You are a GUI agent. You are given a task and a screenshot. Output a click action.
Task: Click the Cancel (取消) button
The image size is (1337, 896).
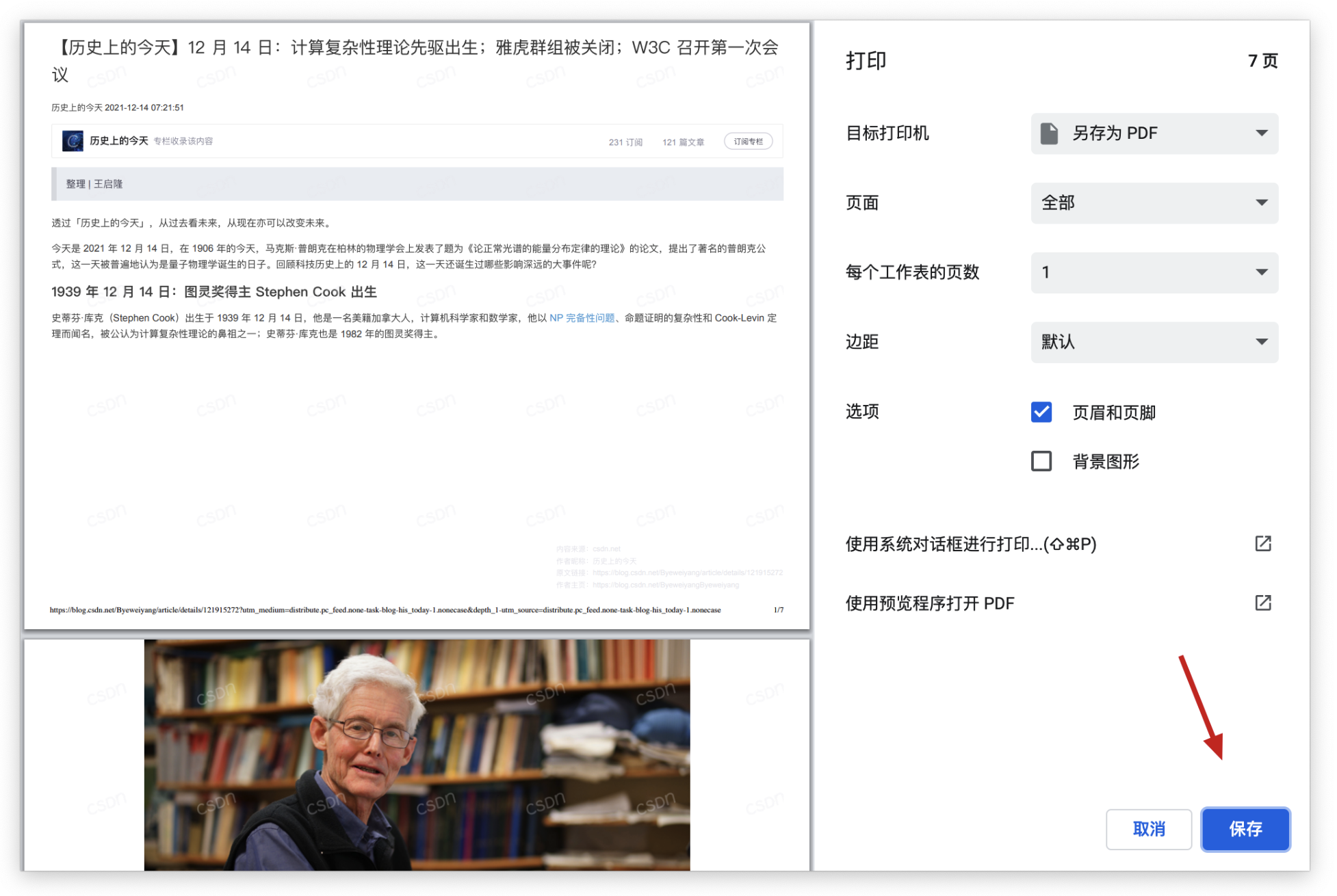coord(1148,828)
